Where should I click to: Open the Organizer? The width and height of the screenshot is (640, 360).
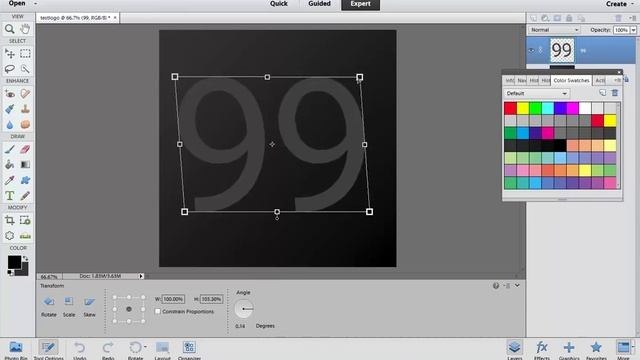[x=189, y=350]
